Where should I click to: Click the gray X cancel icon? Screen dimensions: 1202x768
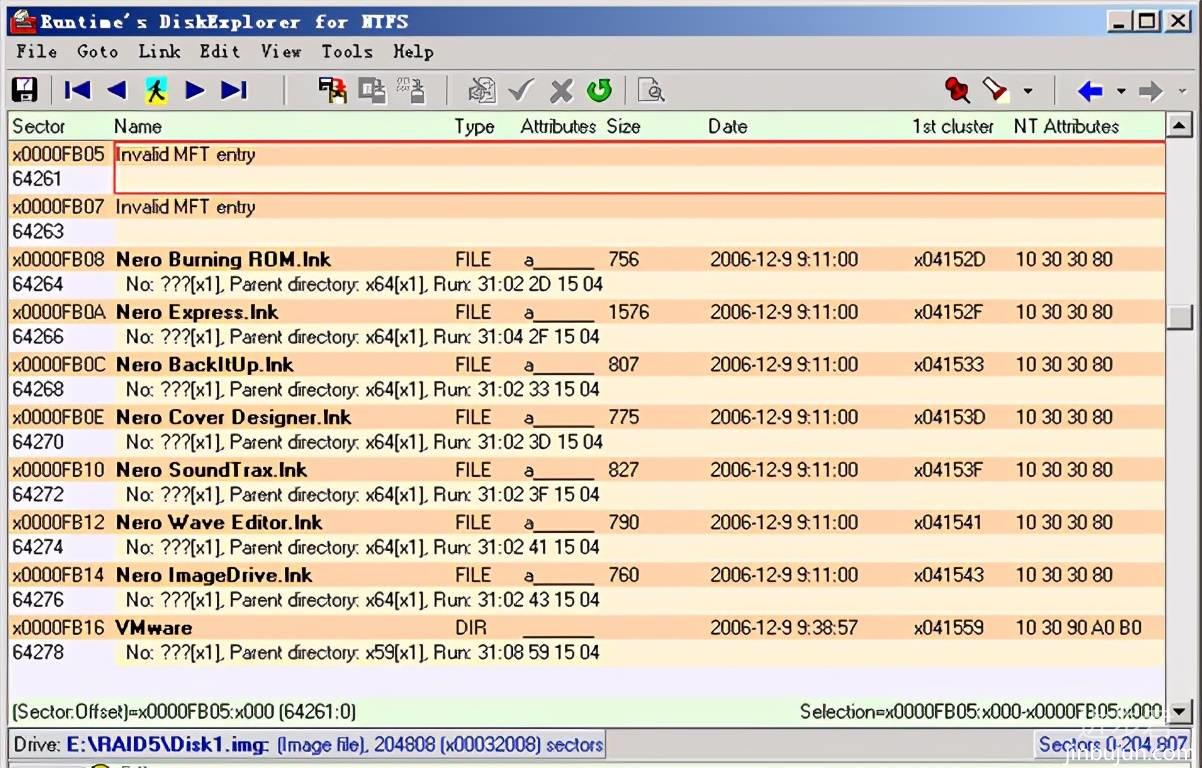pos(561,90)
